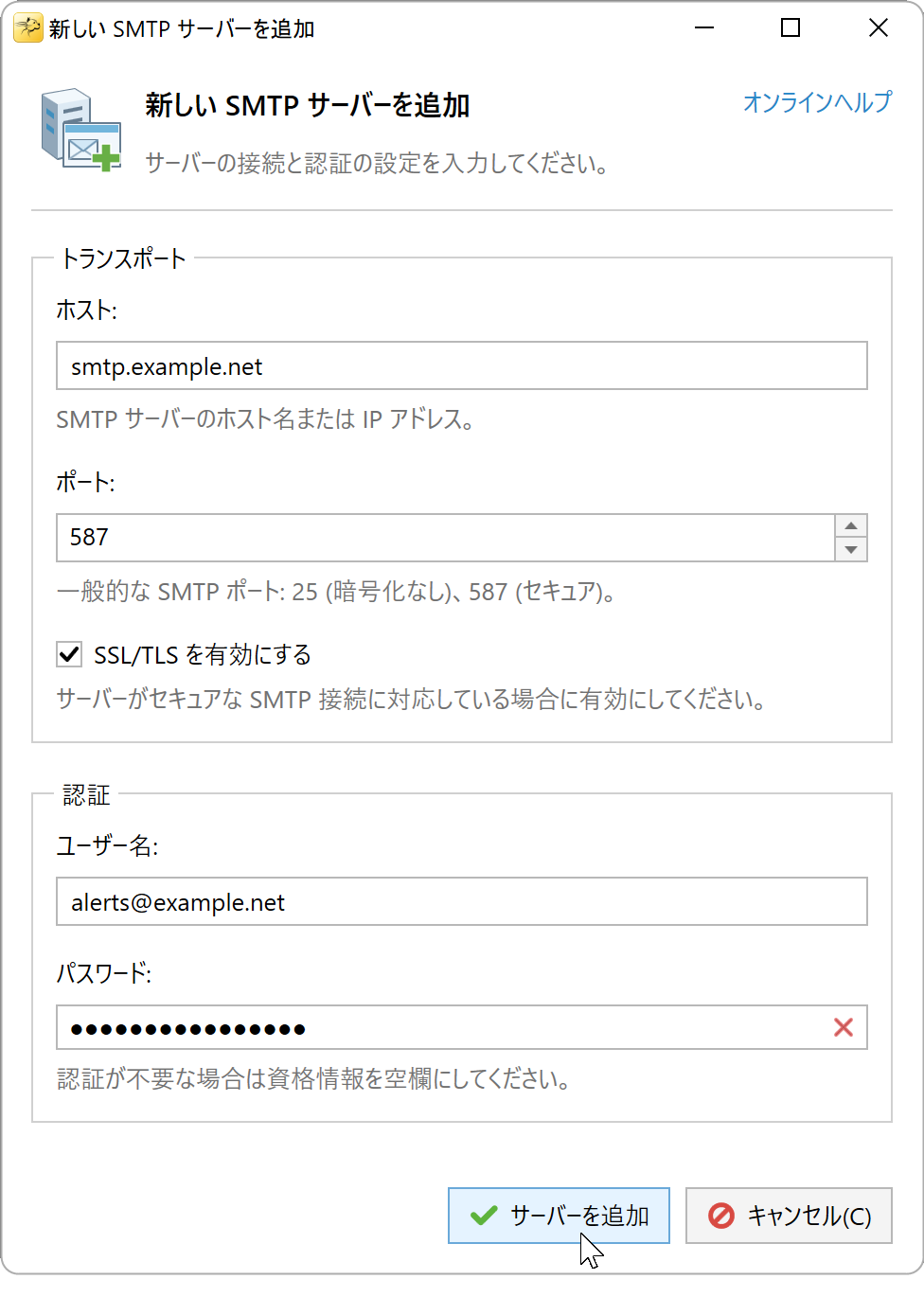
Task: Click the hint '一般的な SMTP ポート: 25'
Action: point(187,592)
